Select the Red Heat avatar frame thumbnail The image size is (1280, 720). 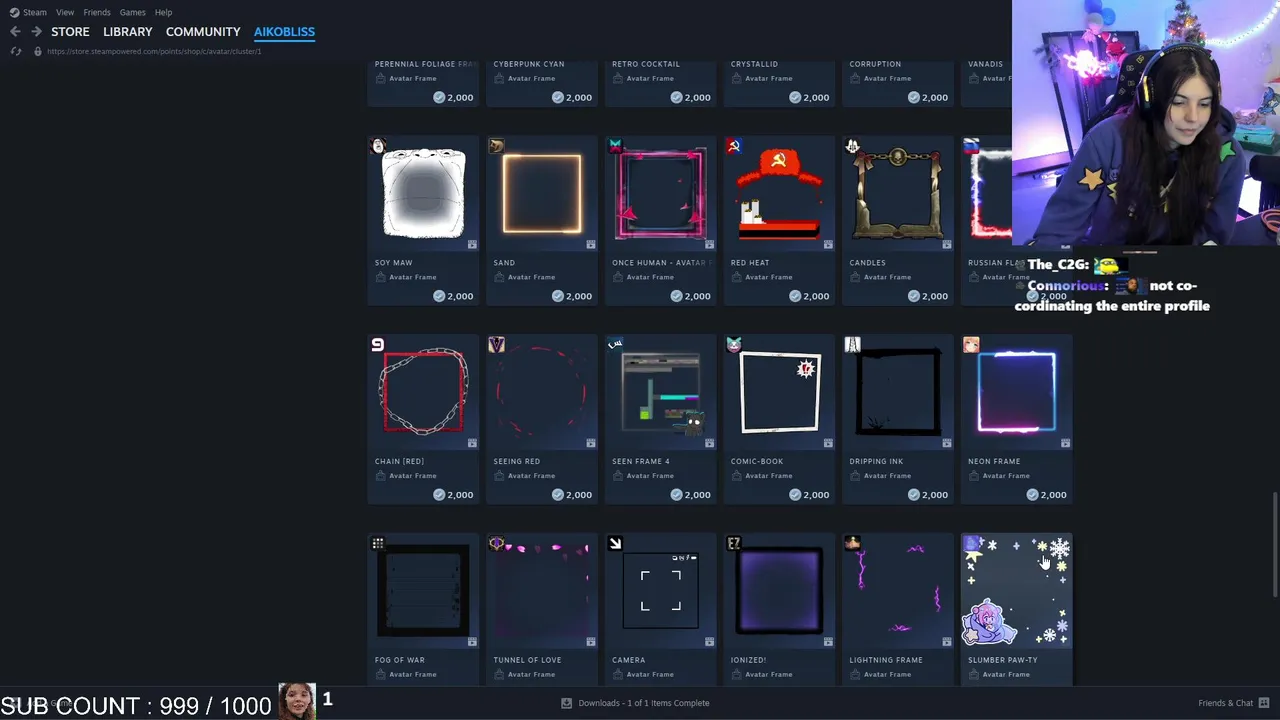[x=779, y=194]
